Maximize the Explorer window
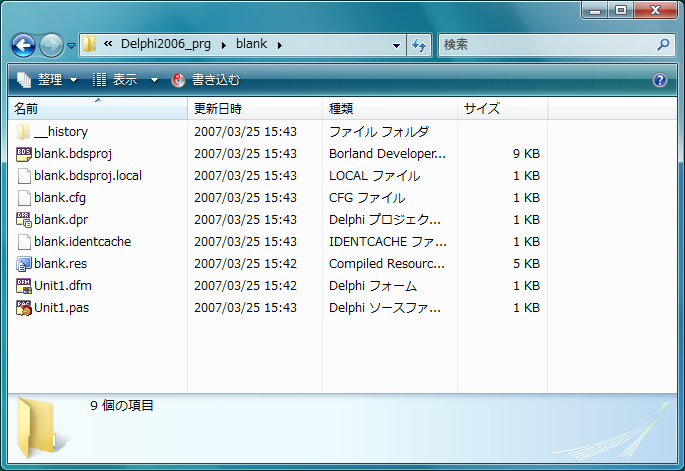Image resolution: width=685 pixels, height=471 pixels. [x=620, y=10]
